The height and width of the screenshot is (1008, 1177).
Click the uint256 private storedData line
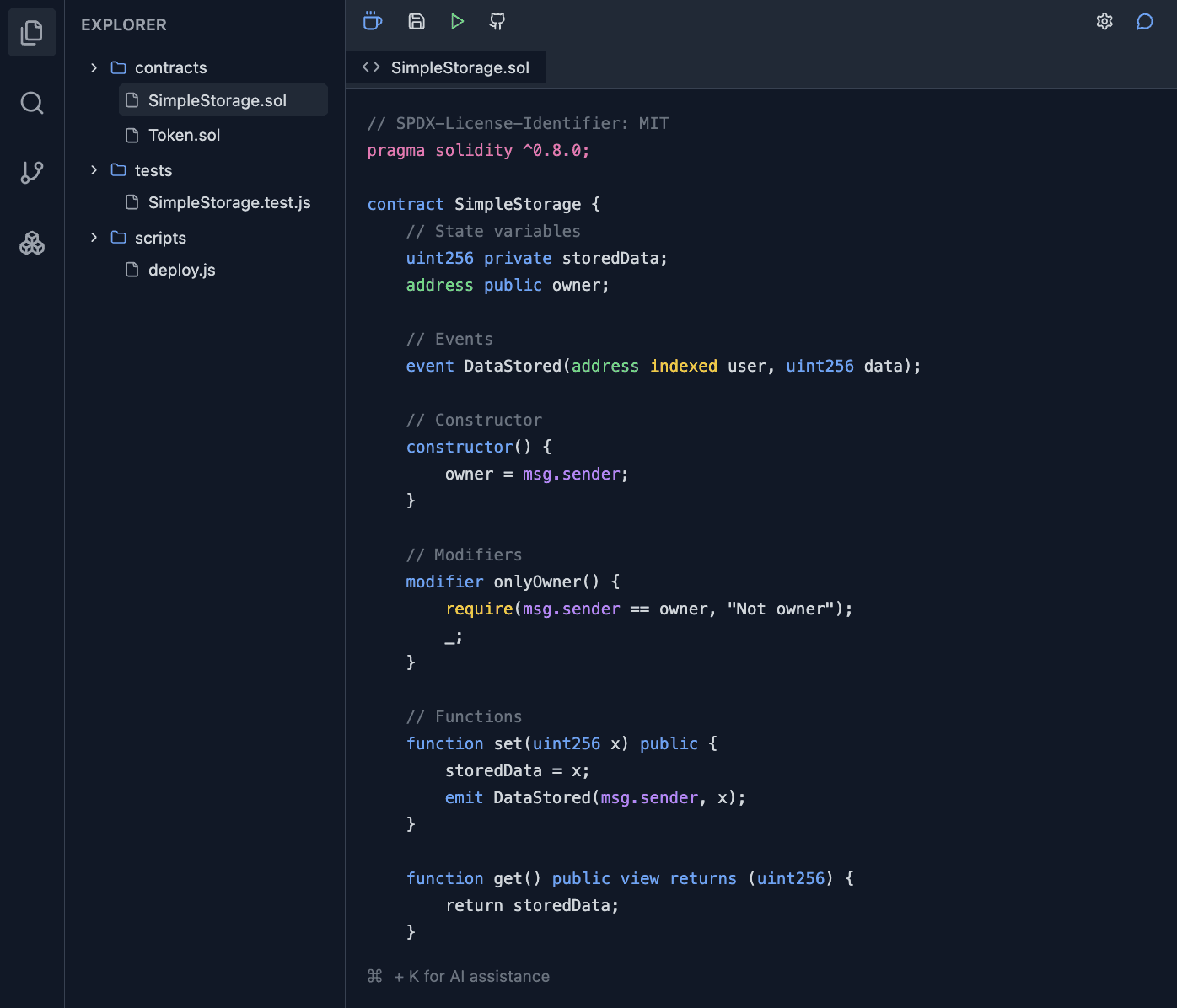[x=536, y=258]
